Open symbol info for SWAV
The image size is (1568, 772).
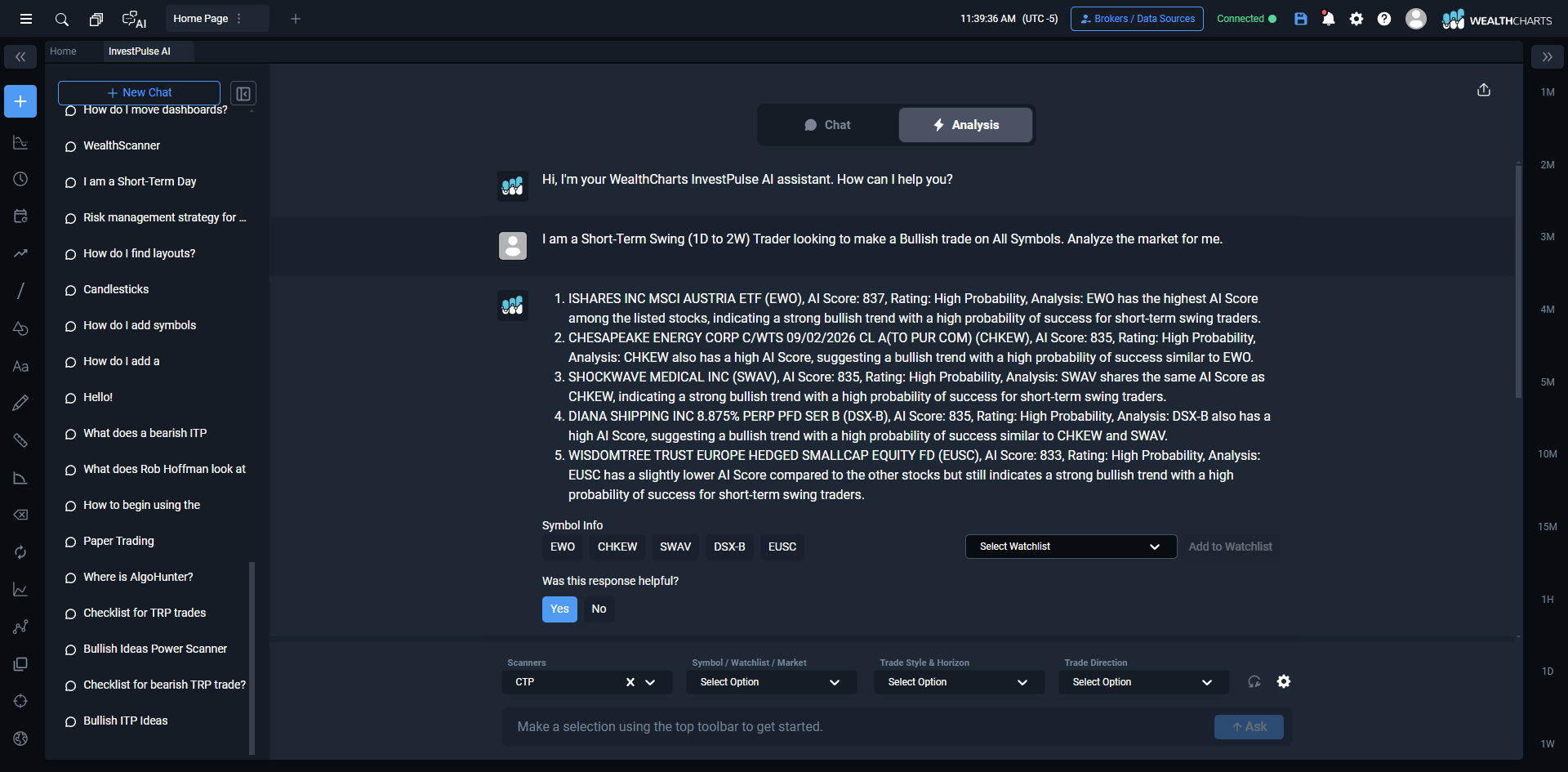(x=675, y=547)
